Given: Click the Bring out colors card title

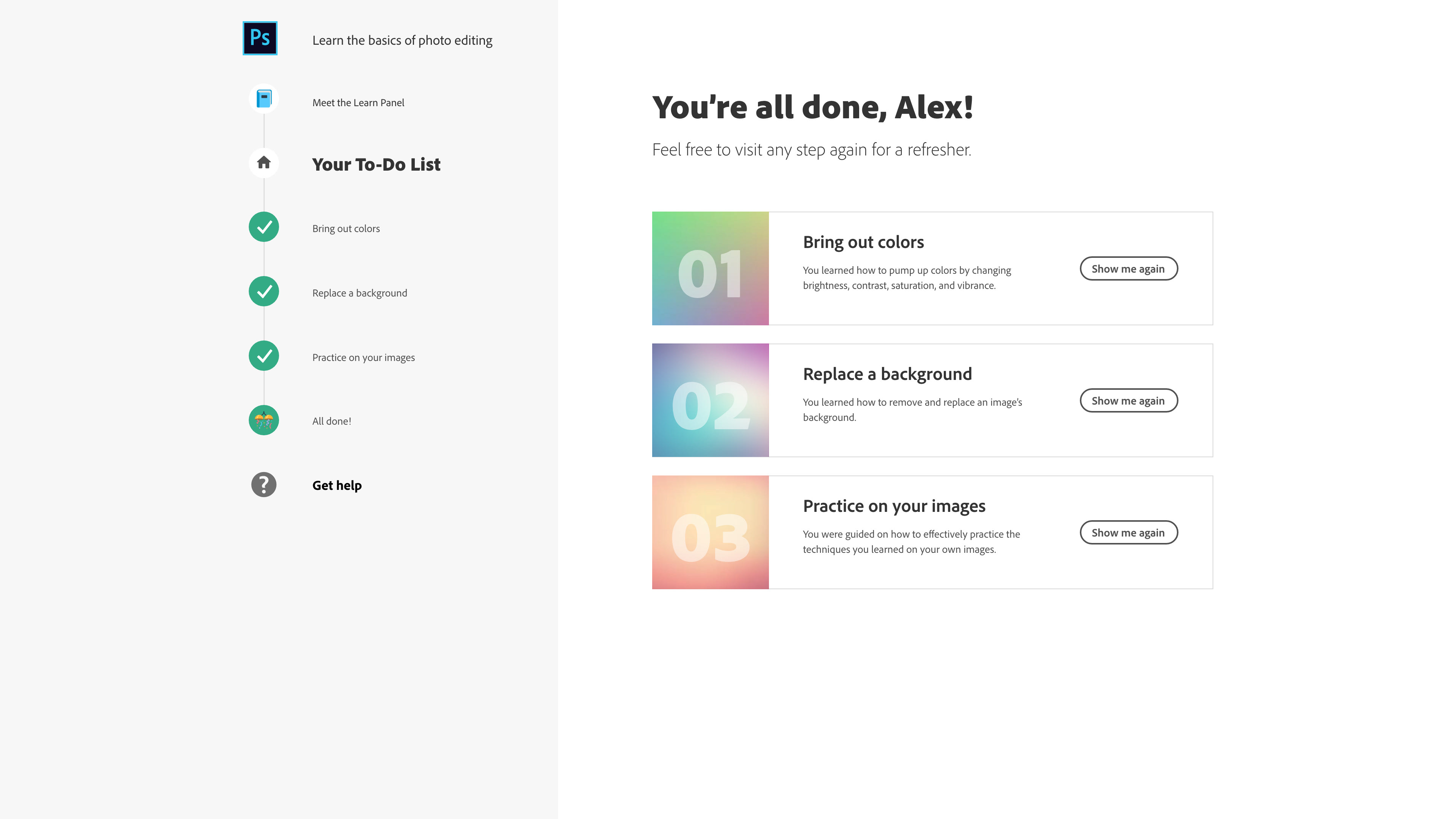Looking at the screenshot, I should coord(863,243).
